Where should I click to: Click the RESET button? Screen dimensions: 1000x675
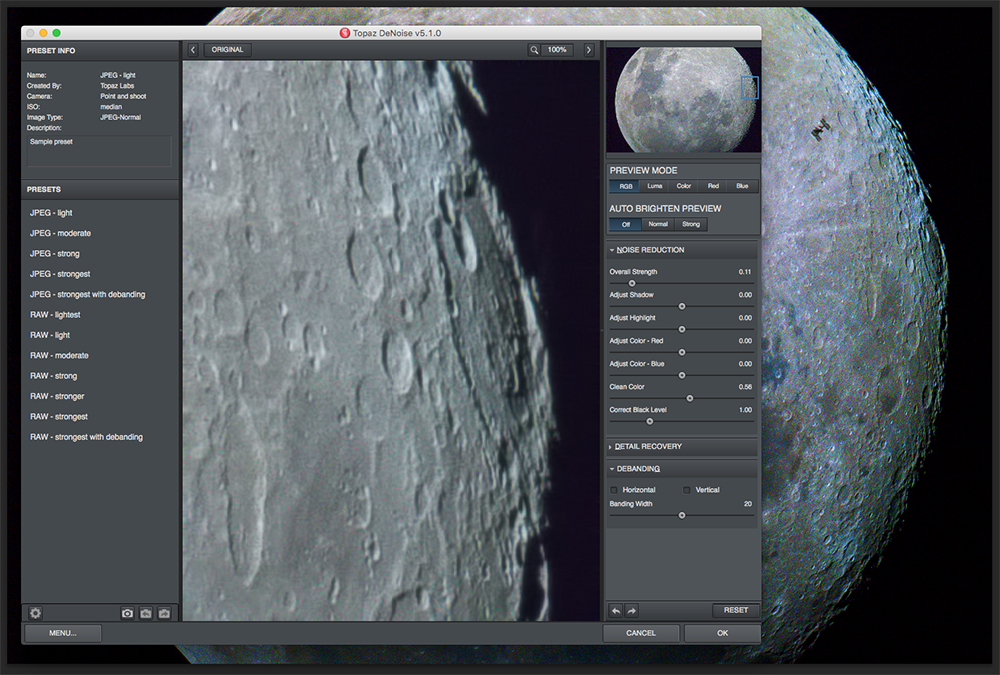click(x=736, y=611)
